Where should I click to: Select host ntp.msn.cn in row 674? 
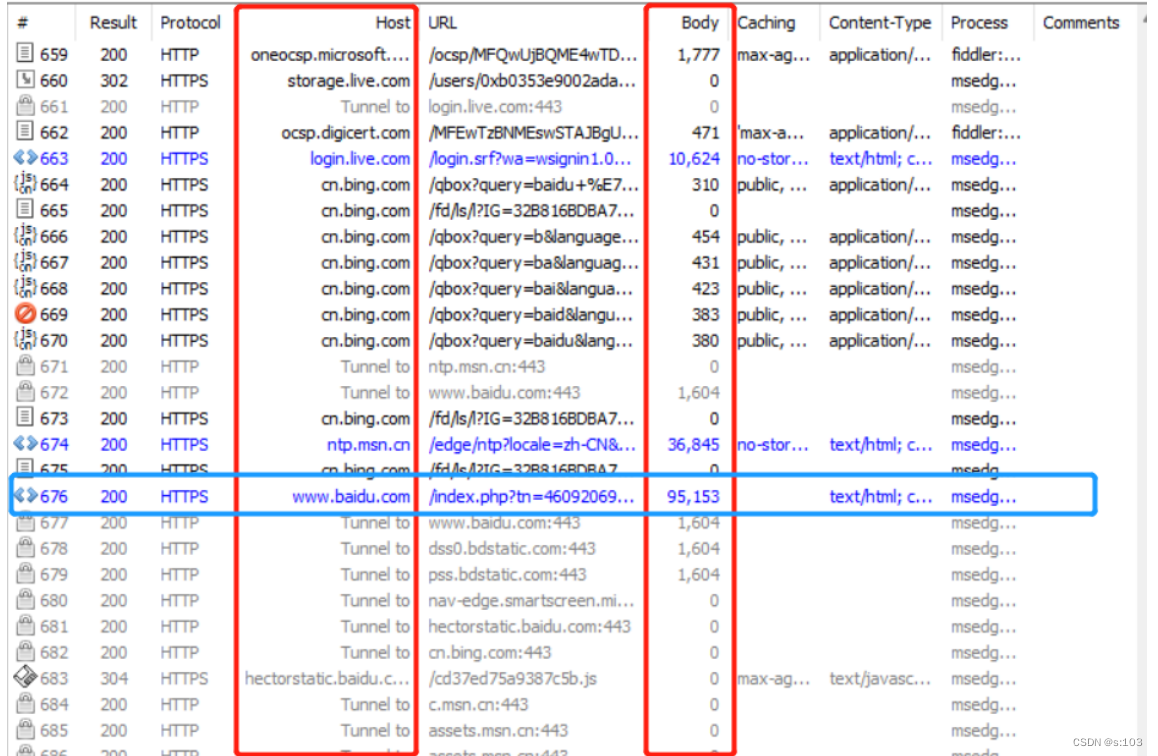click(x=368, y=444)
